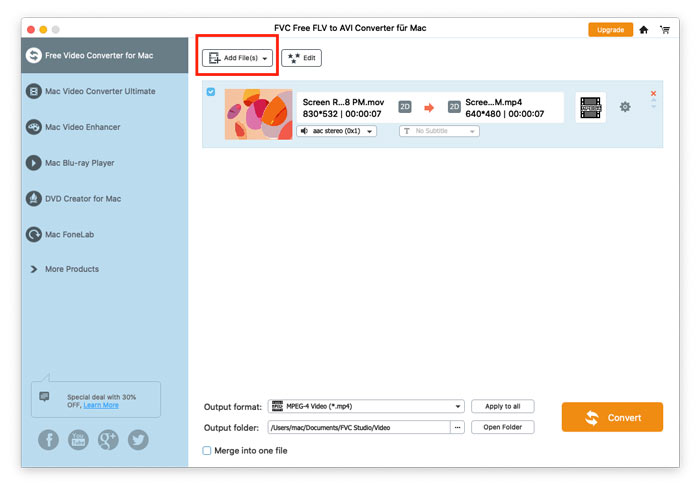Viewport: 700px width, 491px height.
Task: Expand the MPEG-4 Video output format dropdown
Action: coord(459,407)
